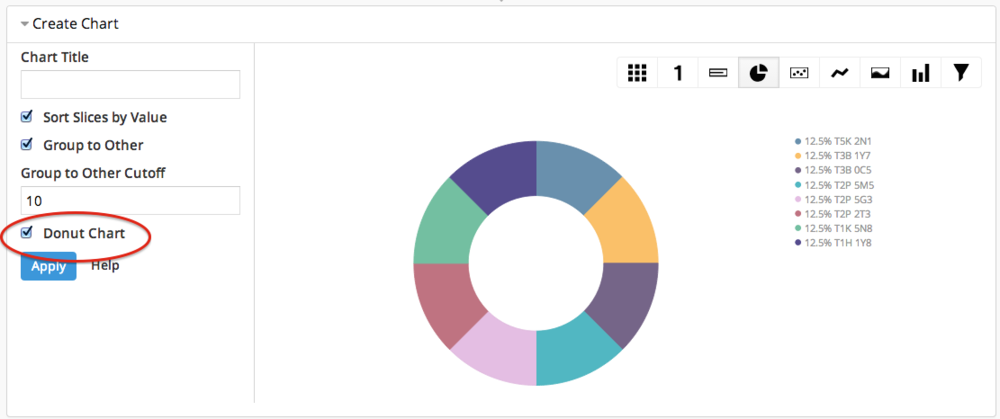
Task: Click the light pink donut slice
Action: [x=500, y=352]
